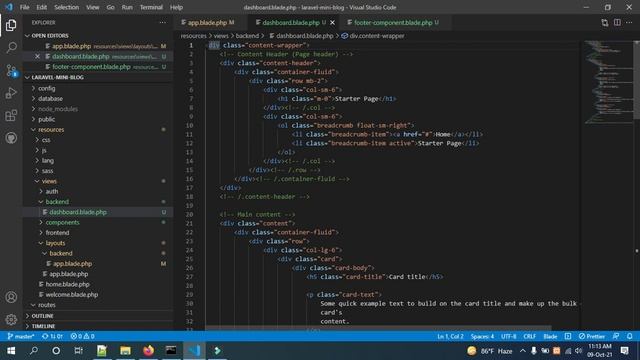Screen dimensions: 640x360
Task: Open the Explorer view in activity bar
Action: click(11, 25)
